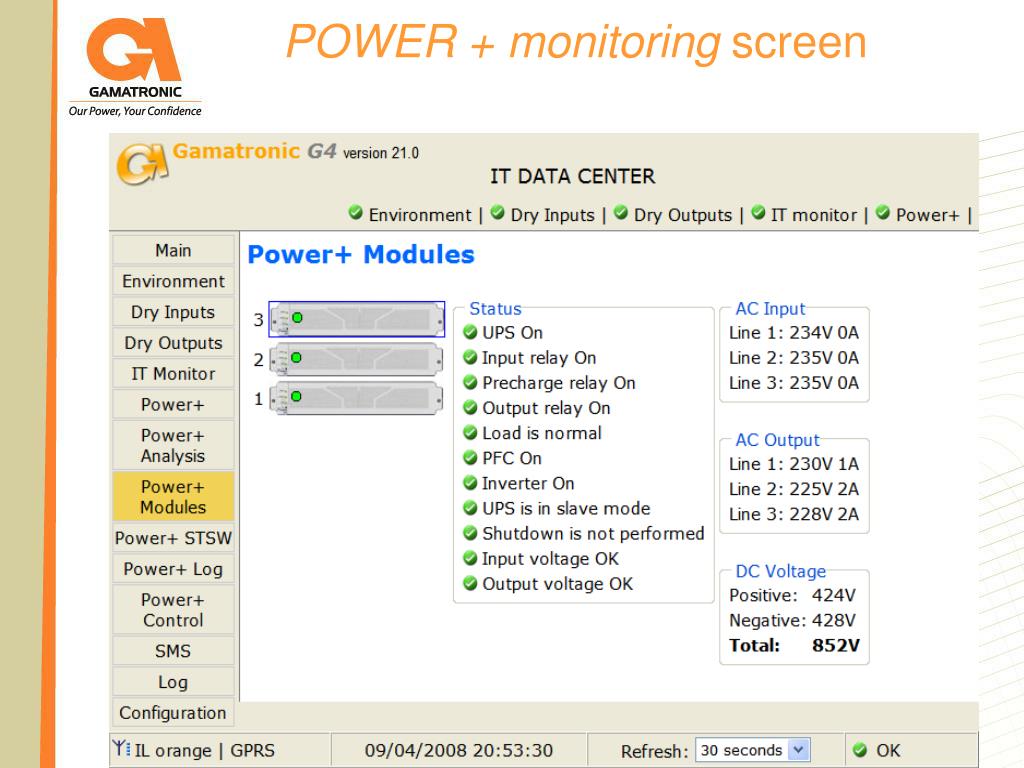Follow the IT monitor link in top status bar
The width and height of the screenshot is (1024, 768).
pyautogui.click(x=814, y=215)
